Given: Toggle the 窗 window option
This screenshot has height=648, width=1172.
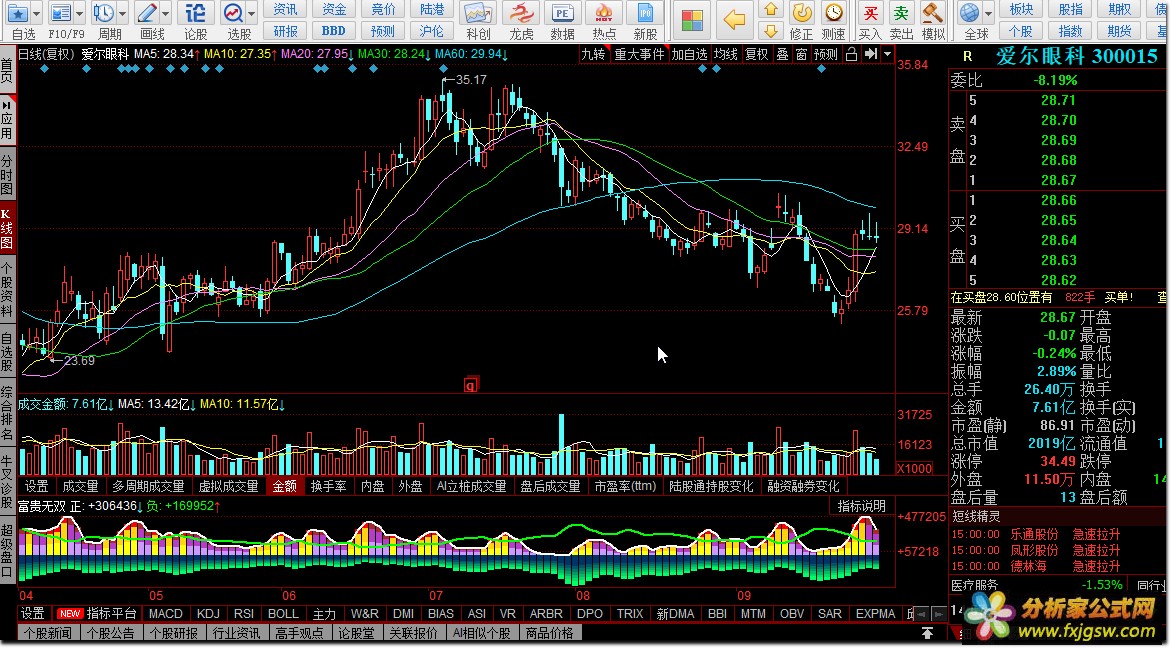Looking at the screenshot, I should [x=801, y=55].
